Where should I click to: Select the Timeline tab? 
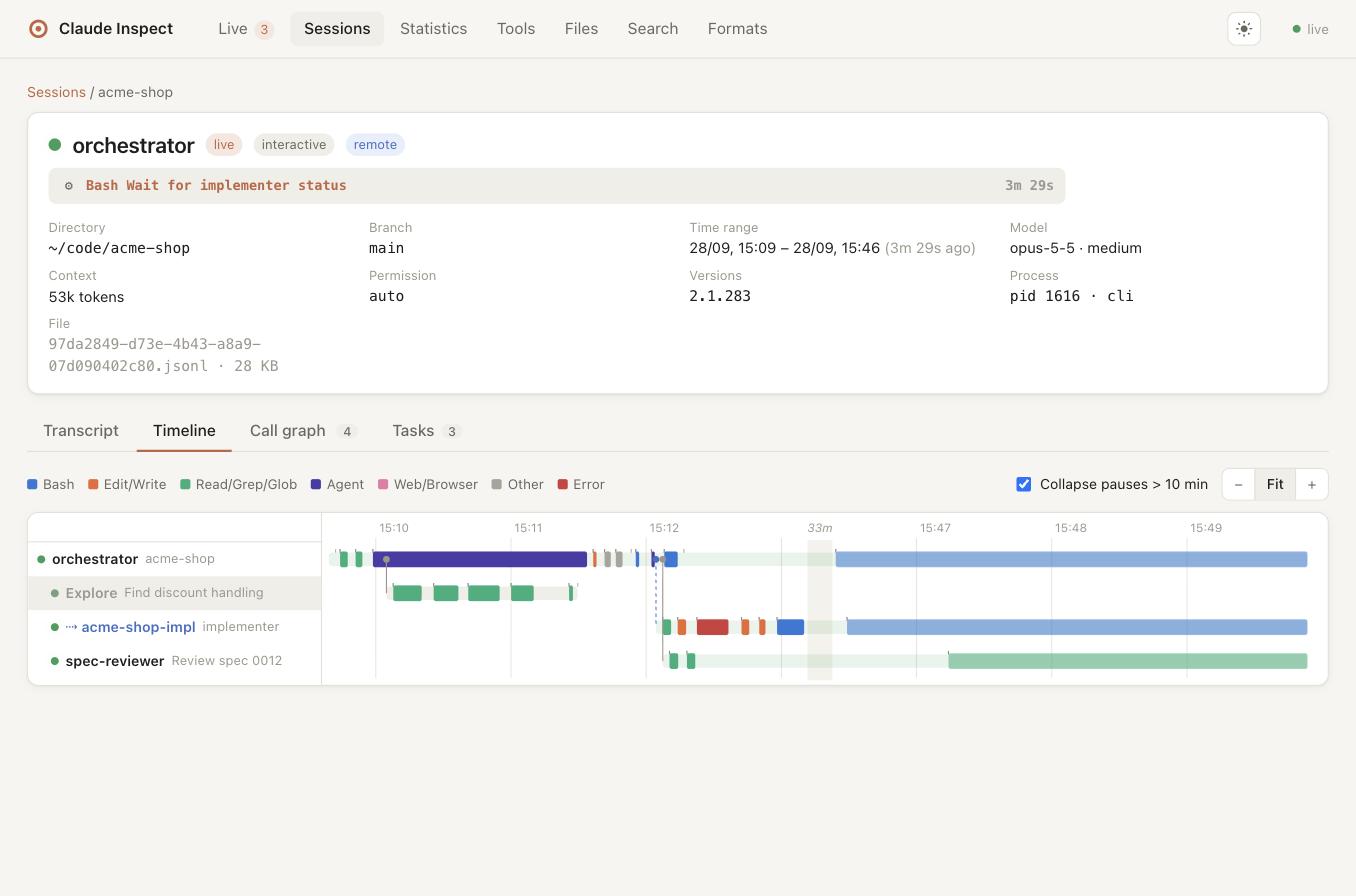184,431
